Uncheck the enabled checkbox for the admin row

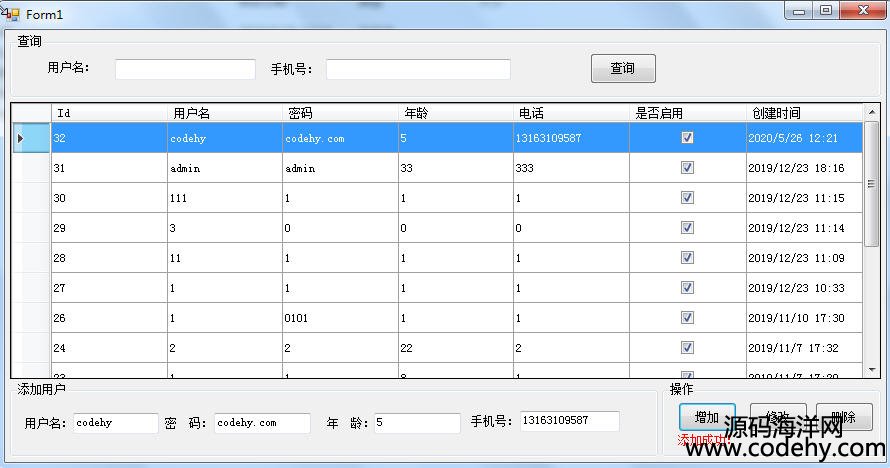pos(687,168)
